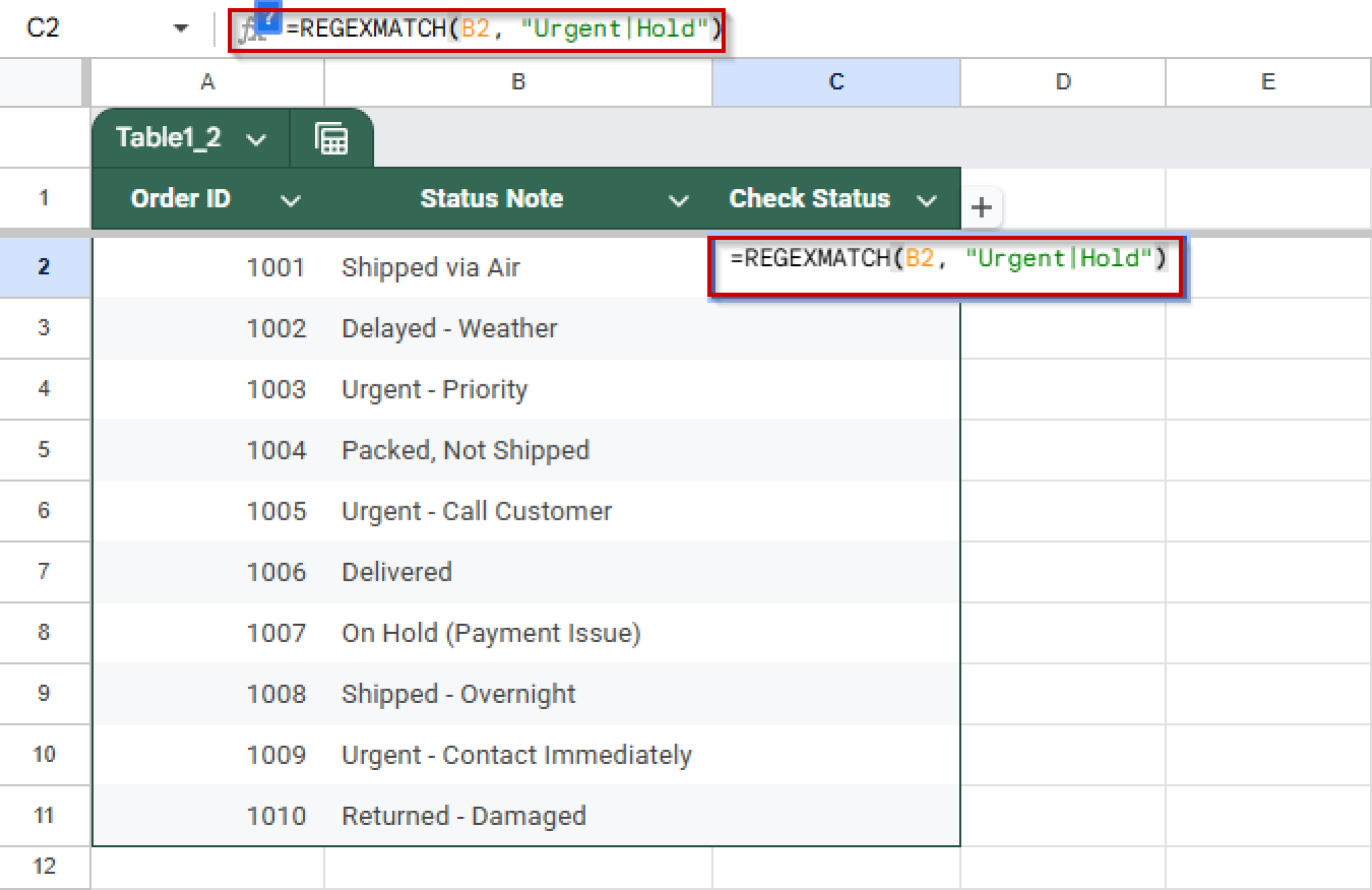Open the Name box dropdown arrow
Image resolution: width=1372 pixels, height=890 pixels.
click(x=180, y=28)
